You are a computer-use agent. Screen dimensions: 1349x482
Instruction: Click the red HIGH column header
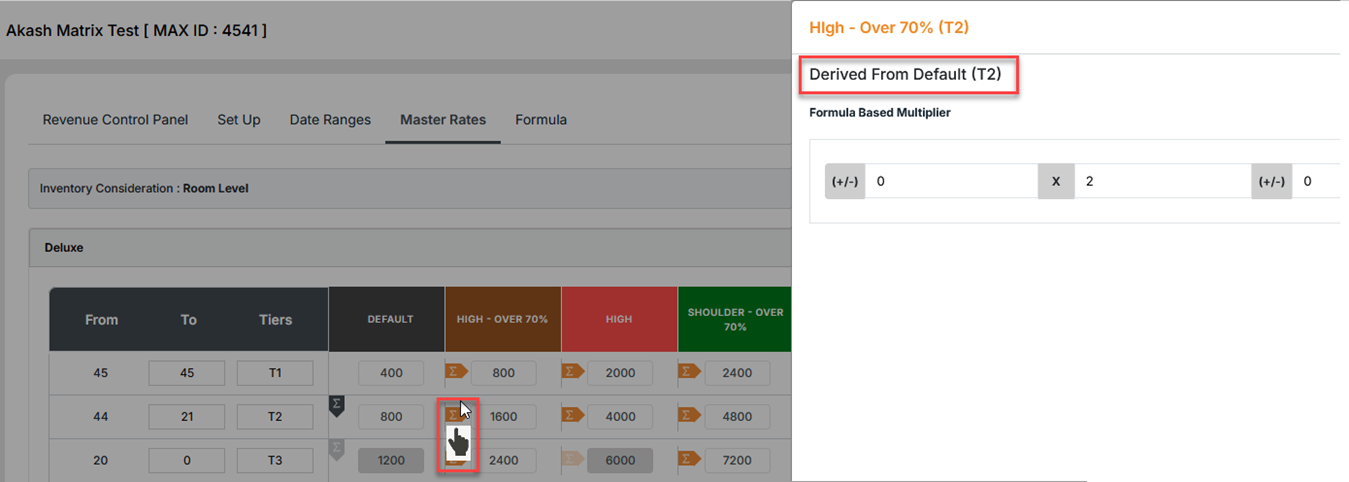point(619,320)
